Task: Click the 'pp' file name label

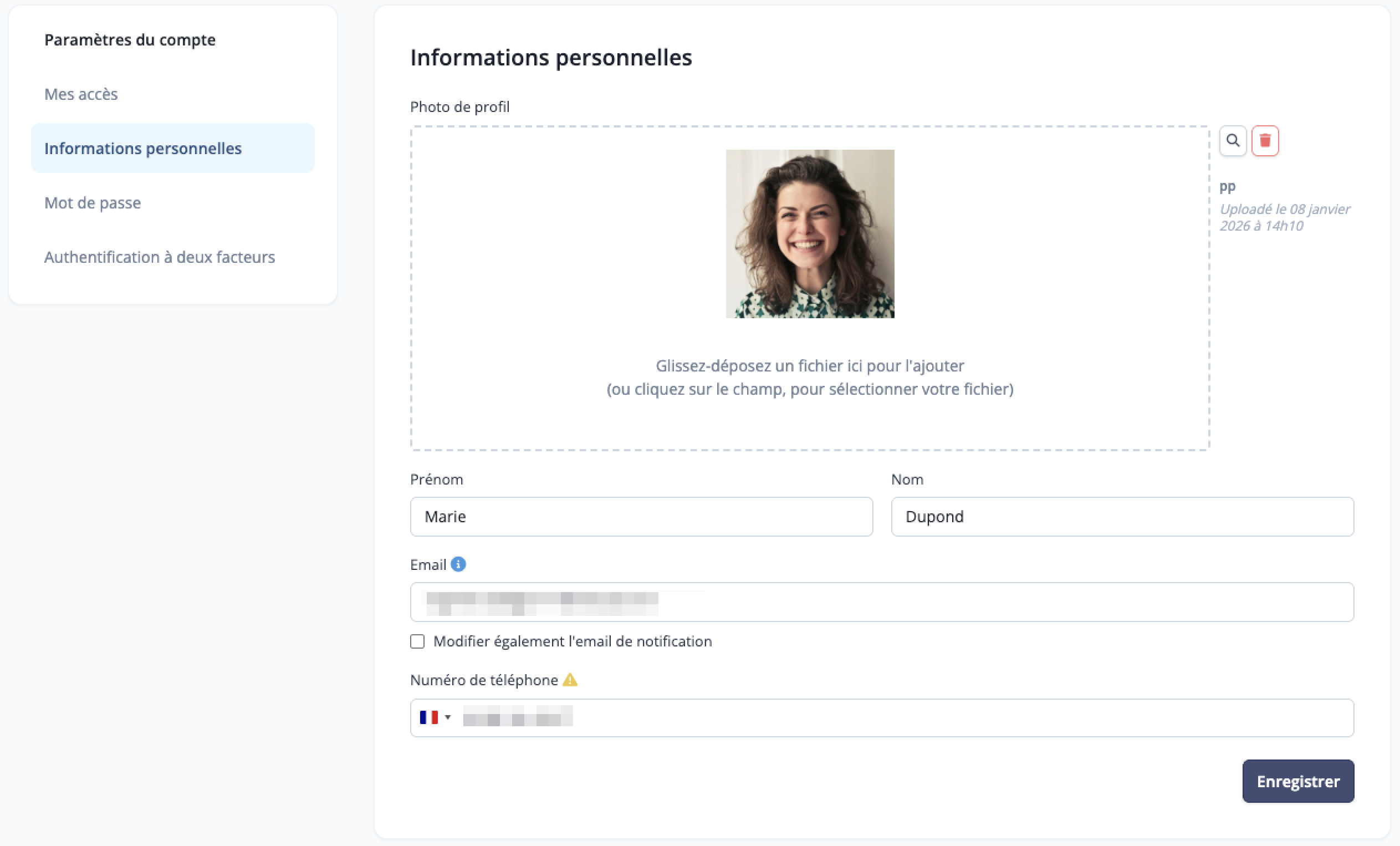Action: (x=1227, y=186)
